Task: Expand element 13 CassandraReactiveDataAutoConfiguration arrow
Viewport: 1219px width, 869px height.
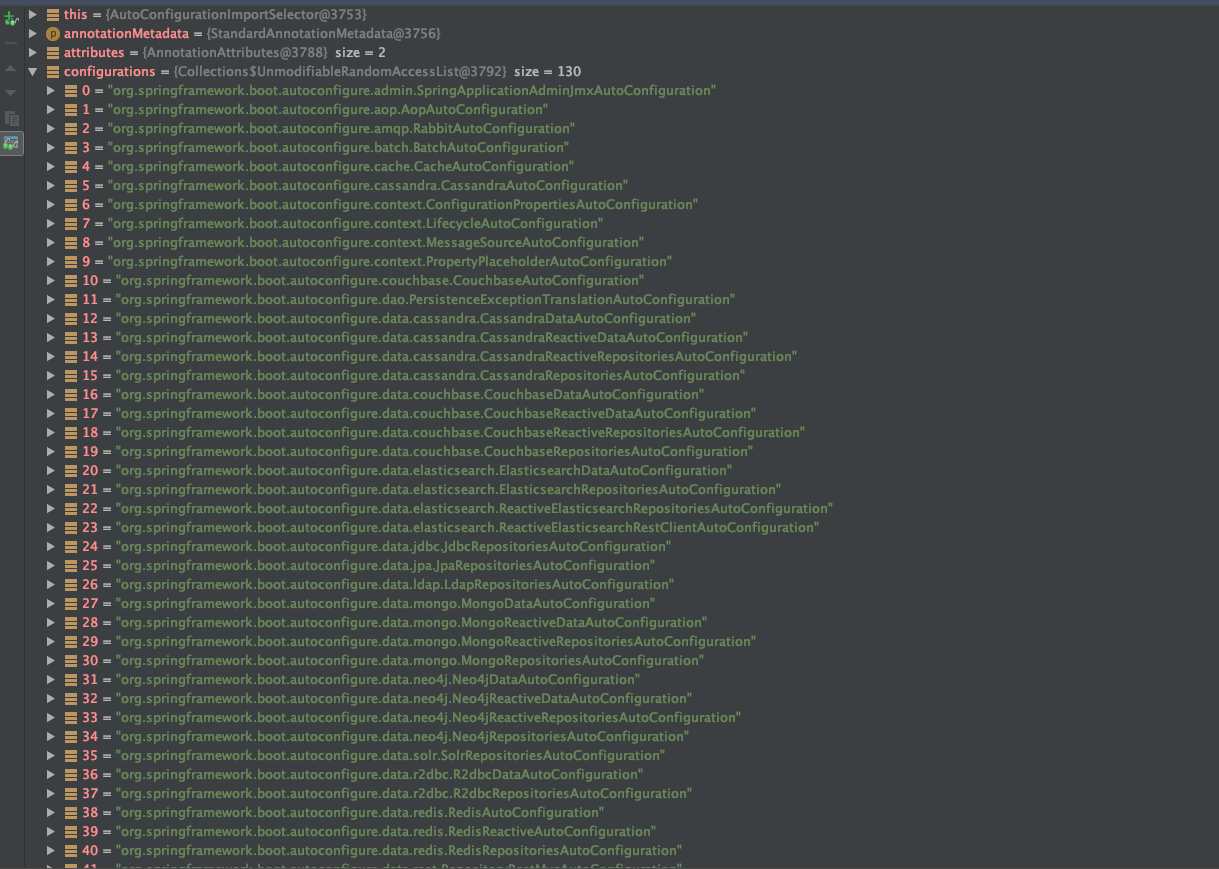Action: coord(51,338)
